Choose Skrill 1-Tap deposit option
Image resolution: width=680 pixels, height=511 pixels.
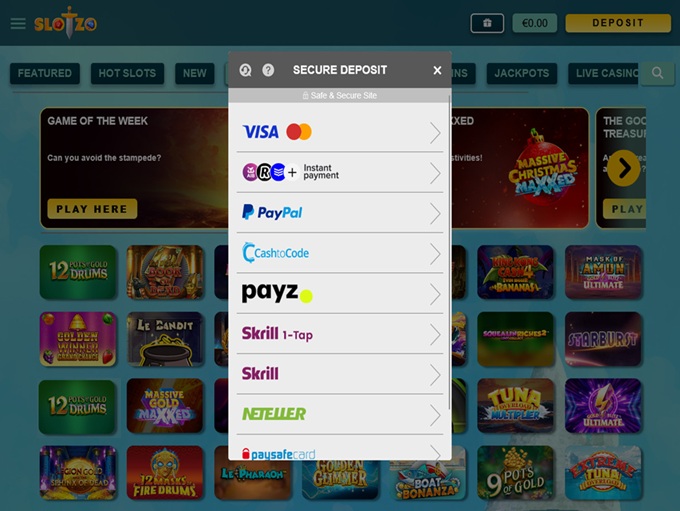coord(340,334)
